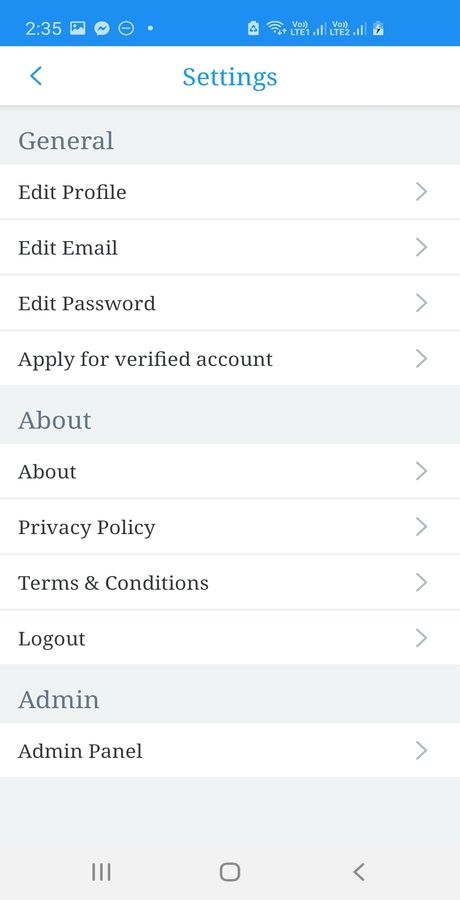Click chevron beside Admin Panel
The image size is (460, 900).
422,751
